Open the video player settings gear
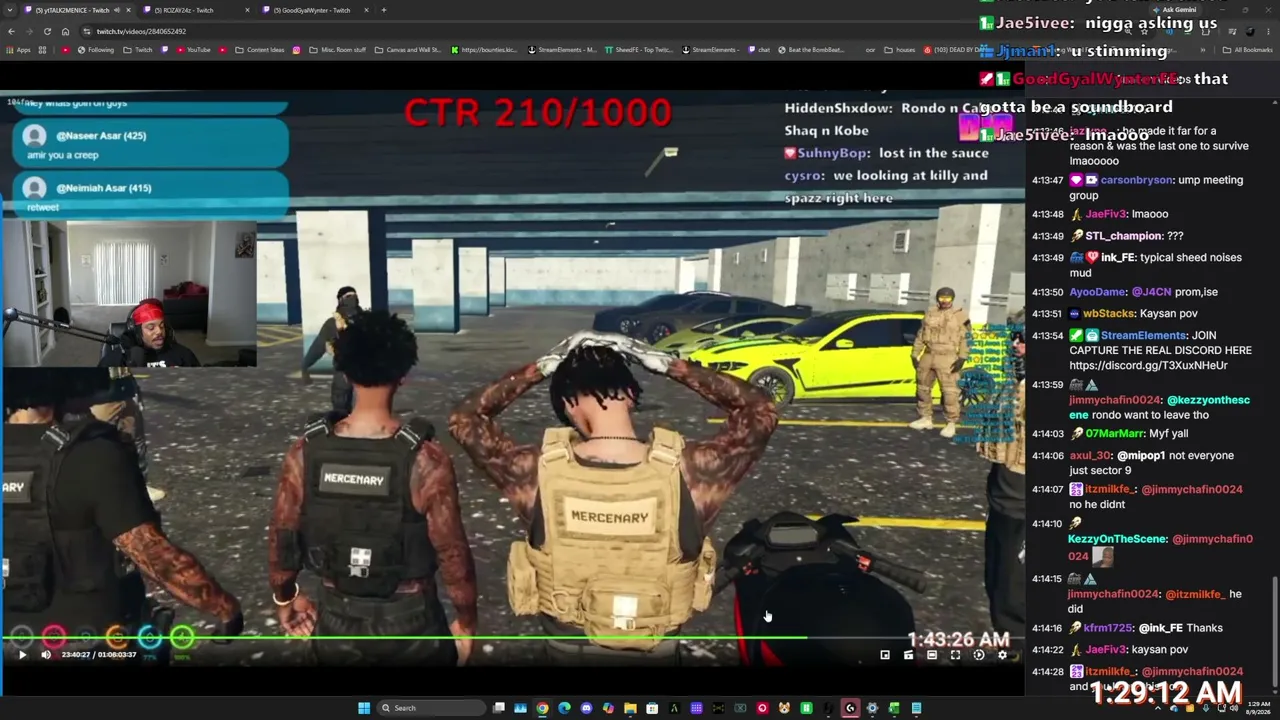The image size is (1280, 720). tap(1002, 655)
